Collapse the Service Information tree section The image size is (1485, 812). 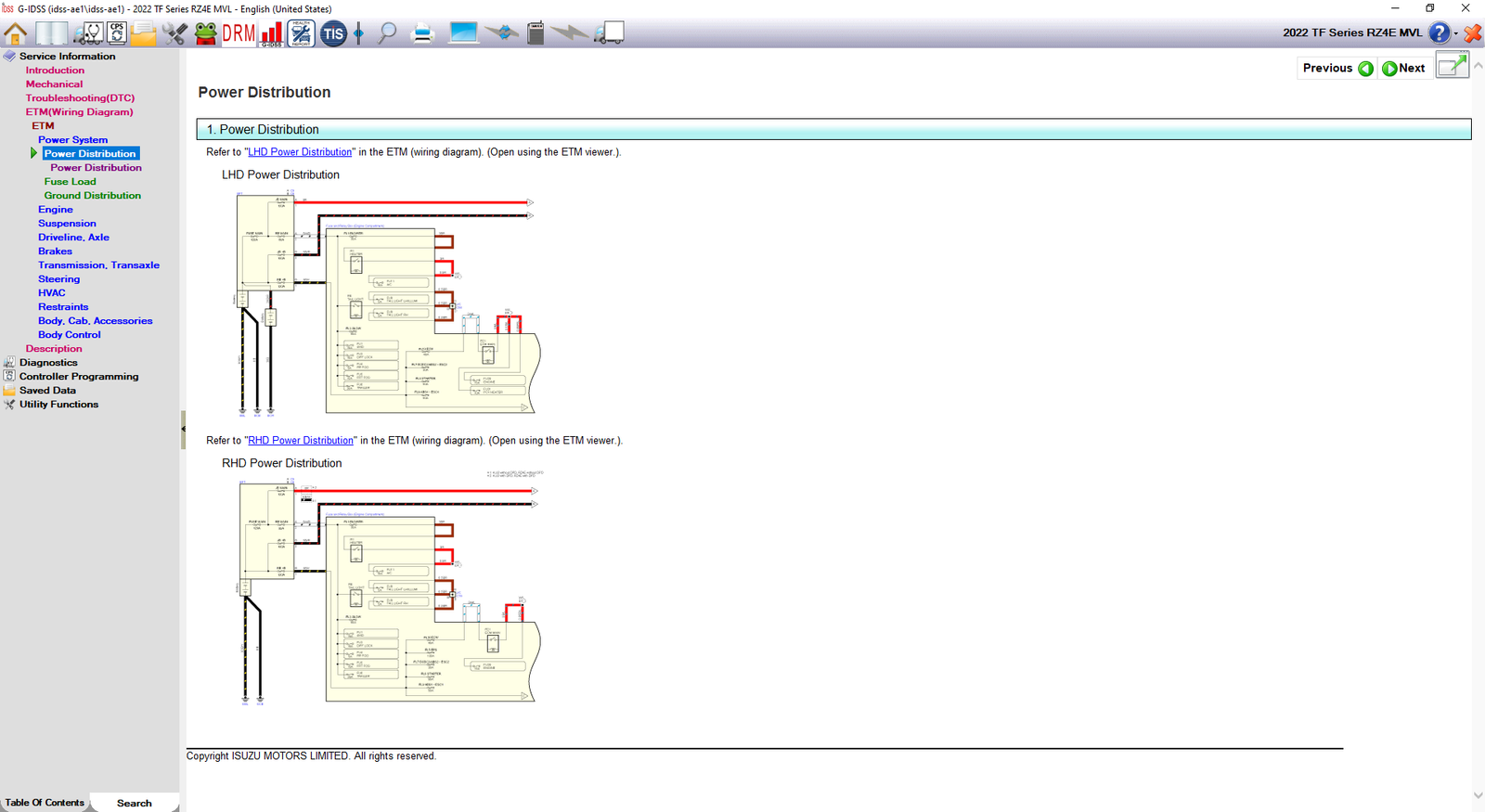point(9,56)
